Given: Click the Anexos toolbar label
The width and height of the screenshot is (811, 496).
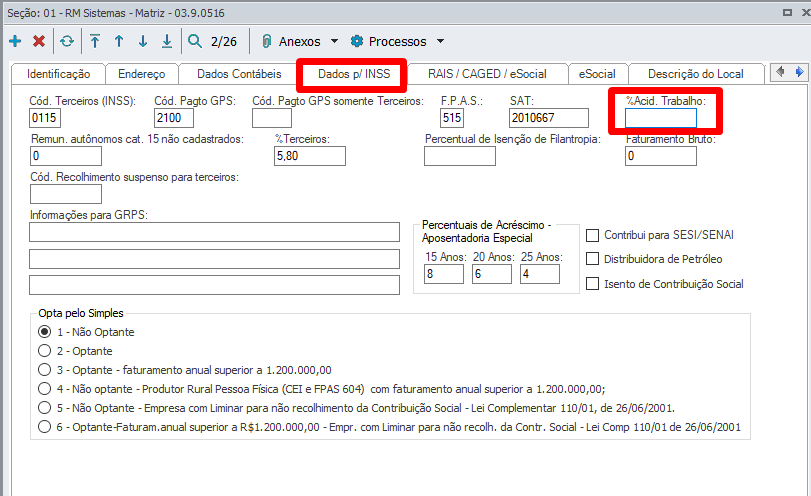Looking at the screenshot, I should 299,41.
